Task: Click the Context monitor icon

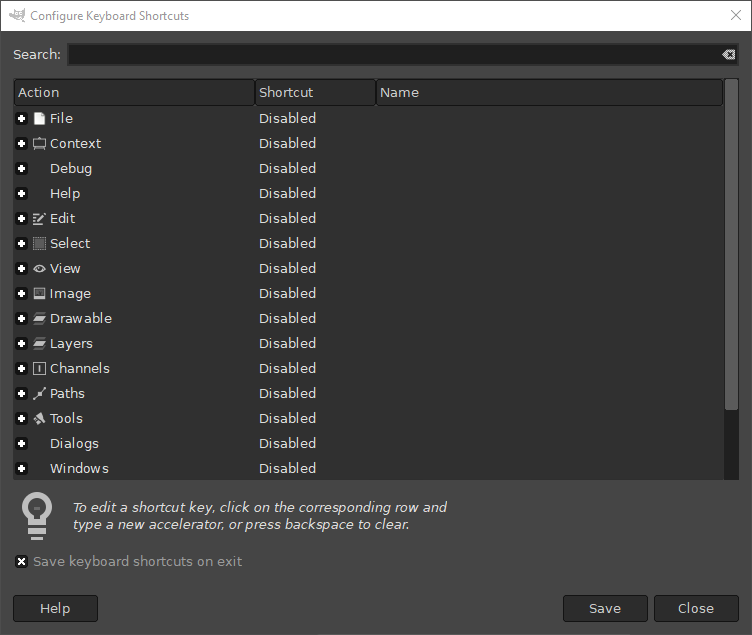Action: (x=40, y=143)
